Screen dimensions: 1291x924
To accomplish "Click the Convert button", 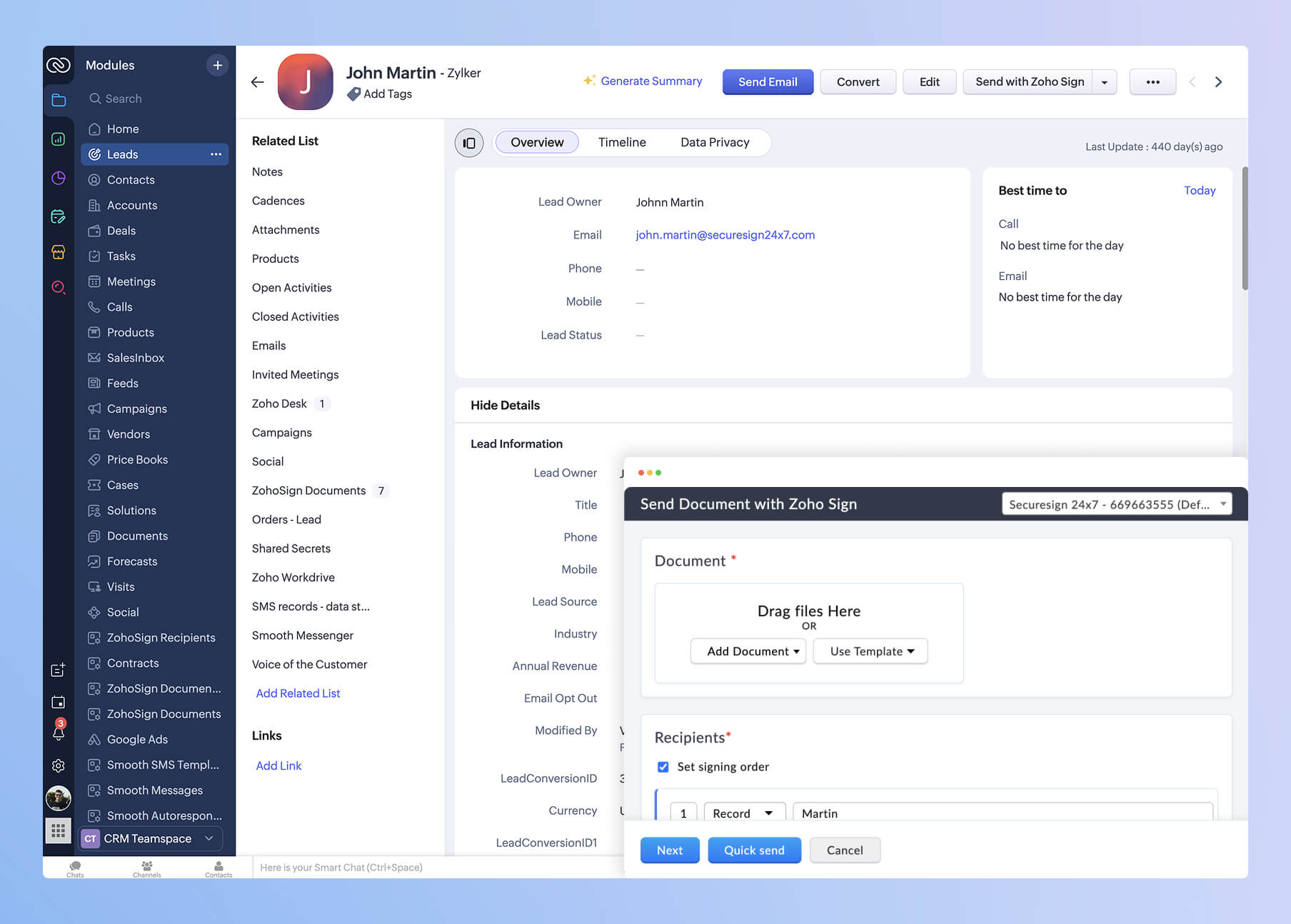I will coord(858,82).
